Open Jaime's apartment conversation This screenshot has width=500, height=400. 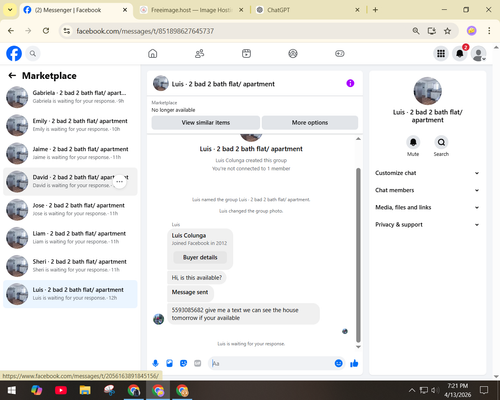point(70,153)
